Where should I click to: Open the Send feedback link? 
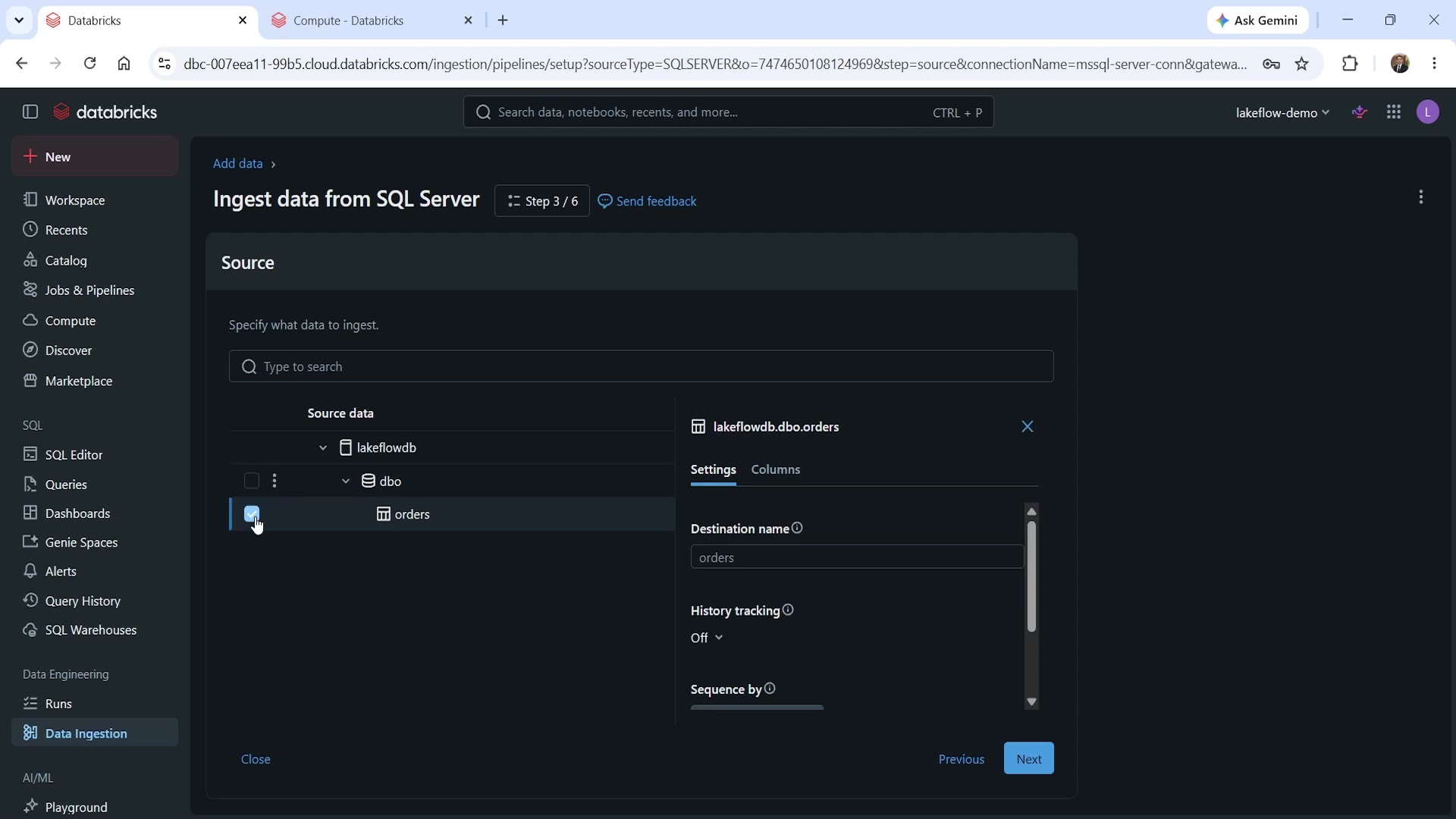[648, 201]
